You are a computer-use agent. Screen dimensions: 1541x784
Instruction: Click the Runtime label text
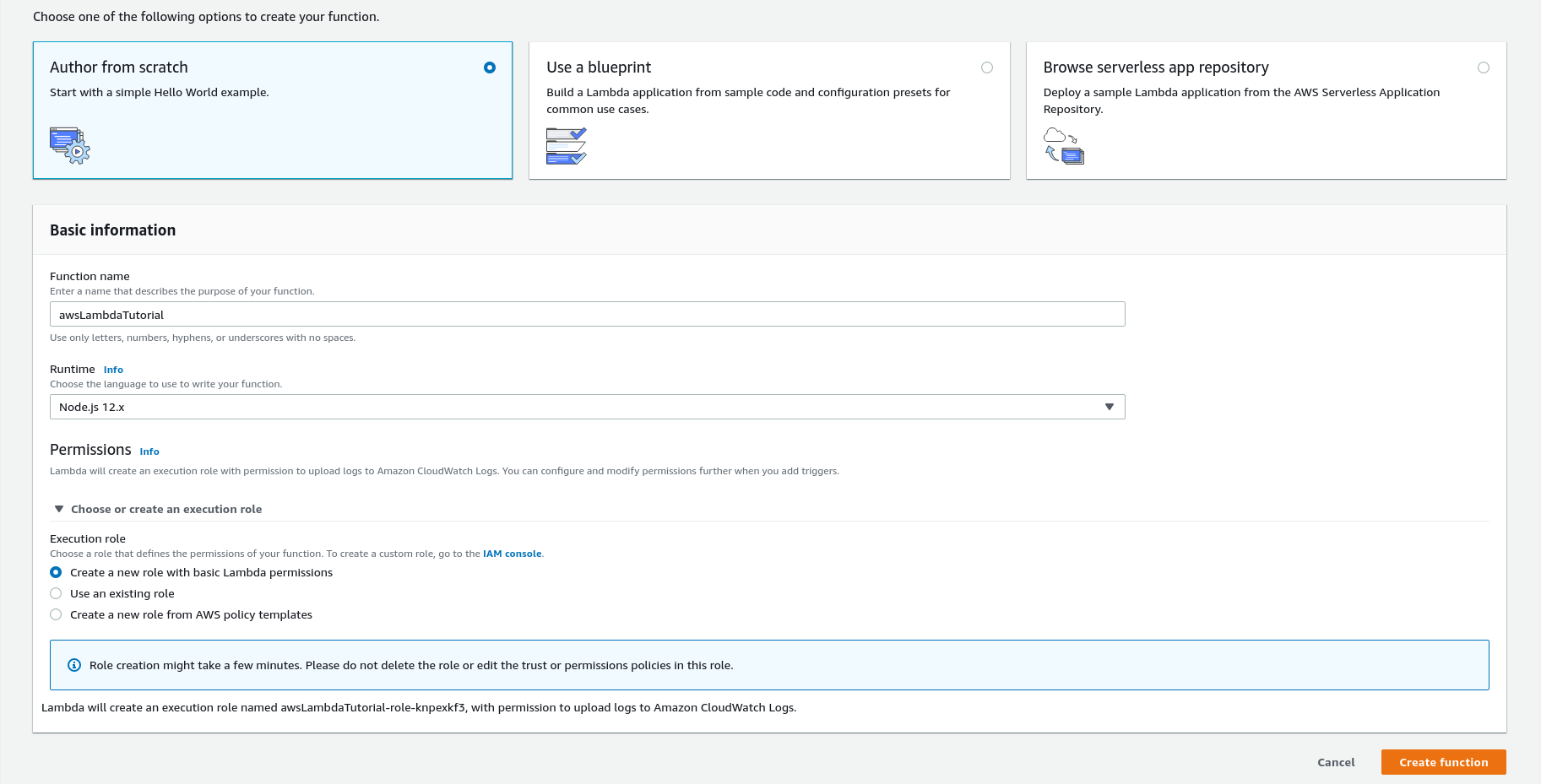(x=73, y=369)
